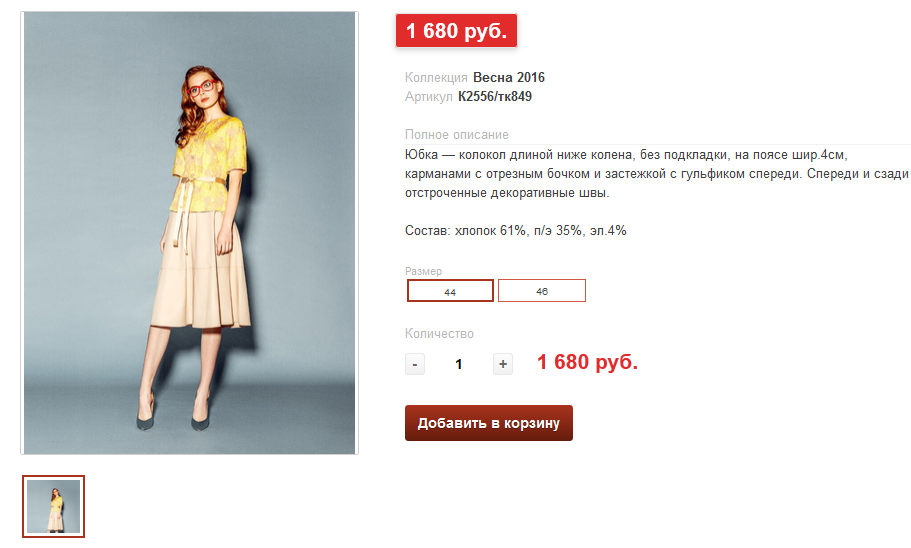Open the Весна 2016 collection link
This screenshot has width=911, height=548.
click(509, 77)
